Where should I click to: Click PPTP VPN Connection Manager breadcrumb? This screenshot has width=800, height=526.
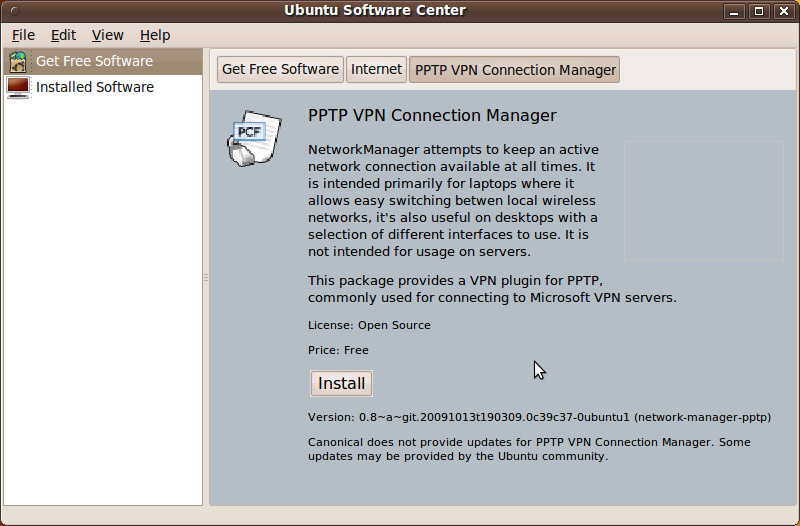point(514,69)
